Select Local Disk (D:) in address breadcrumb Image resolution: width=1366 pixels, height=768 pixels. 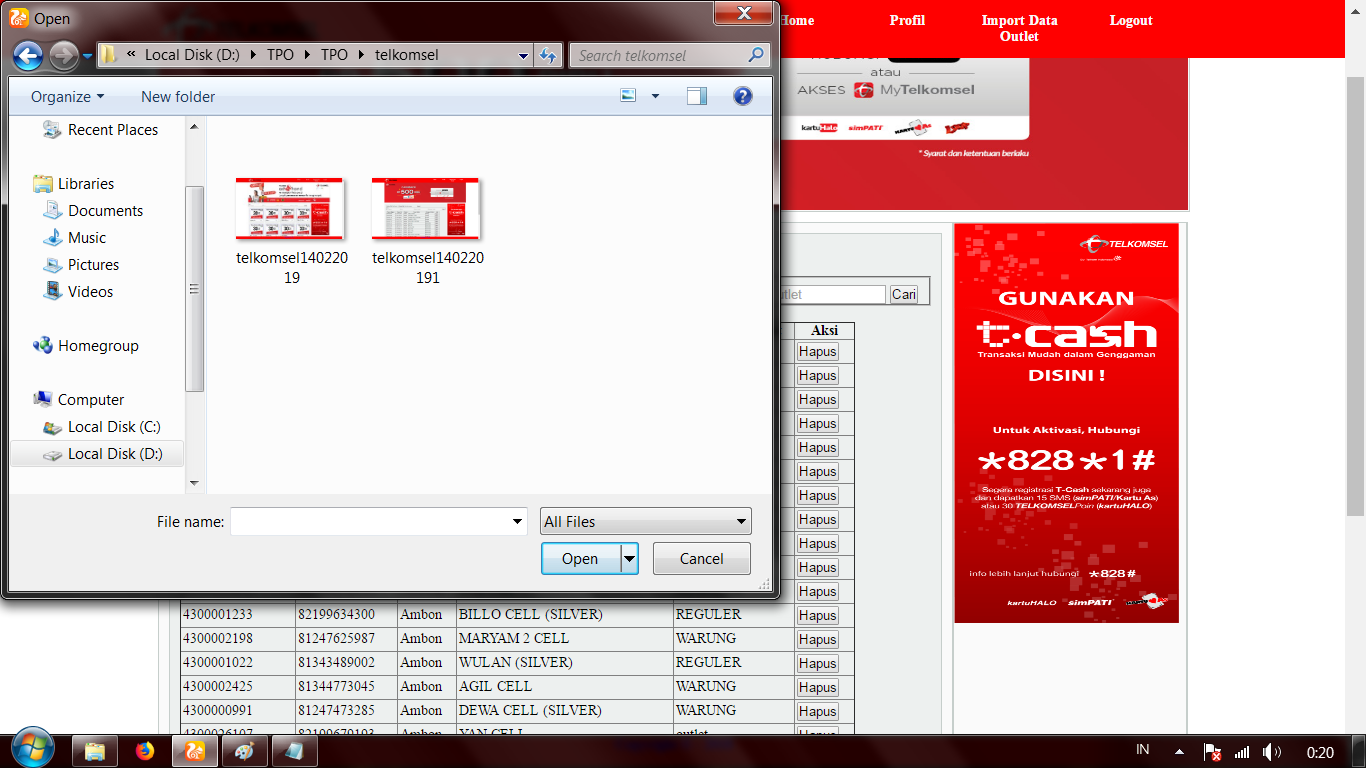(x=192, y=55)
